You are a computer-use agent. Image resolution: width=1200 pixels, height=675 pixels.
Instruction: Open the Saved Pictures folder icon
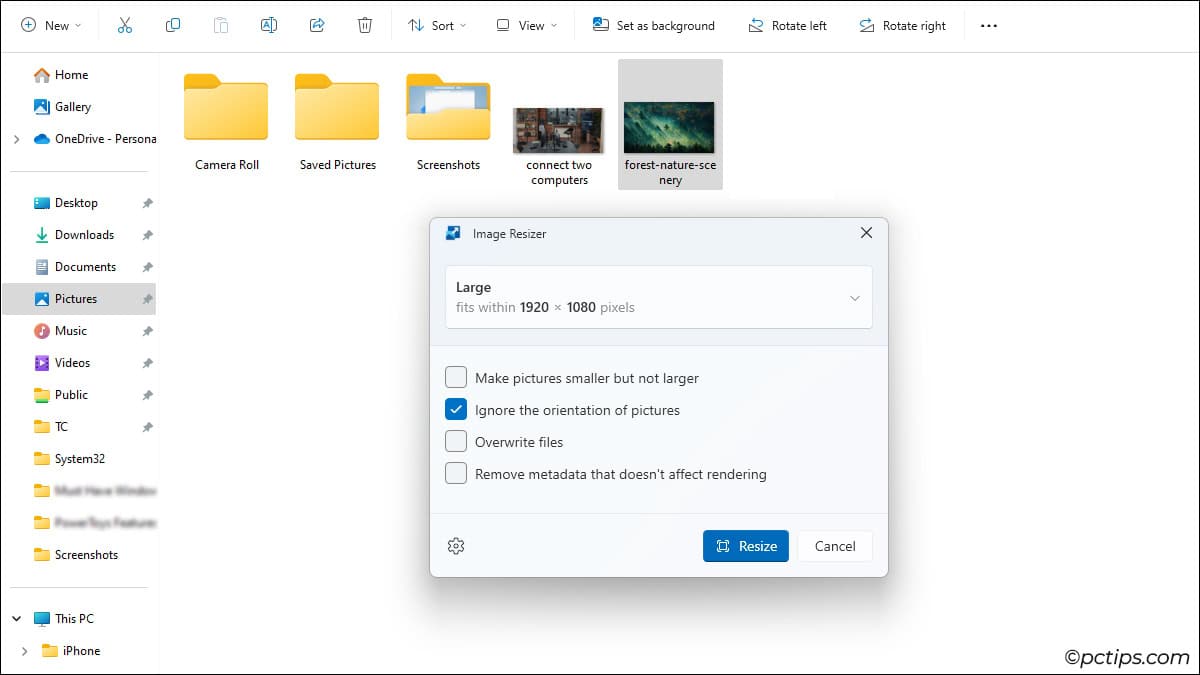click(337, 107)
